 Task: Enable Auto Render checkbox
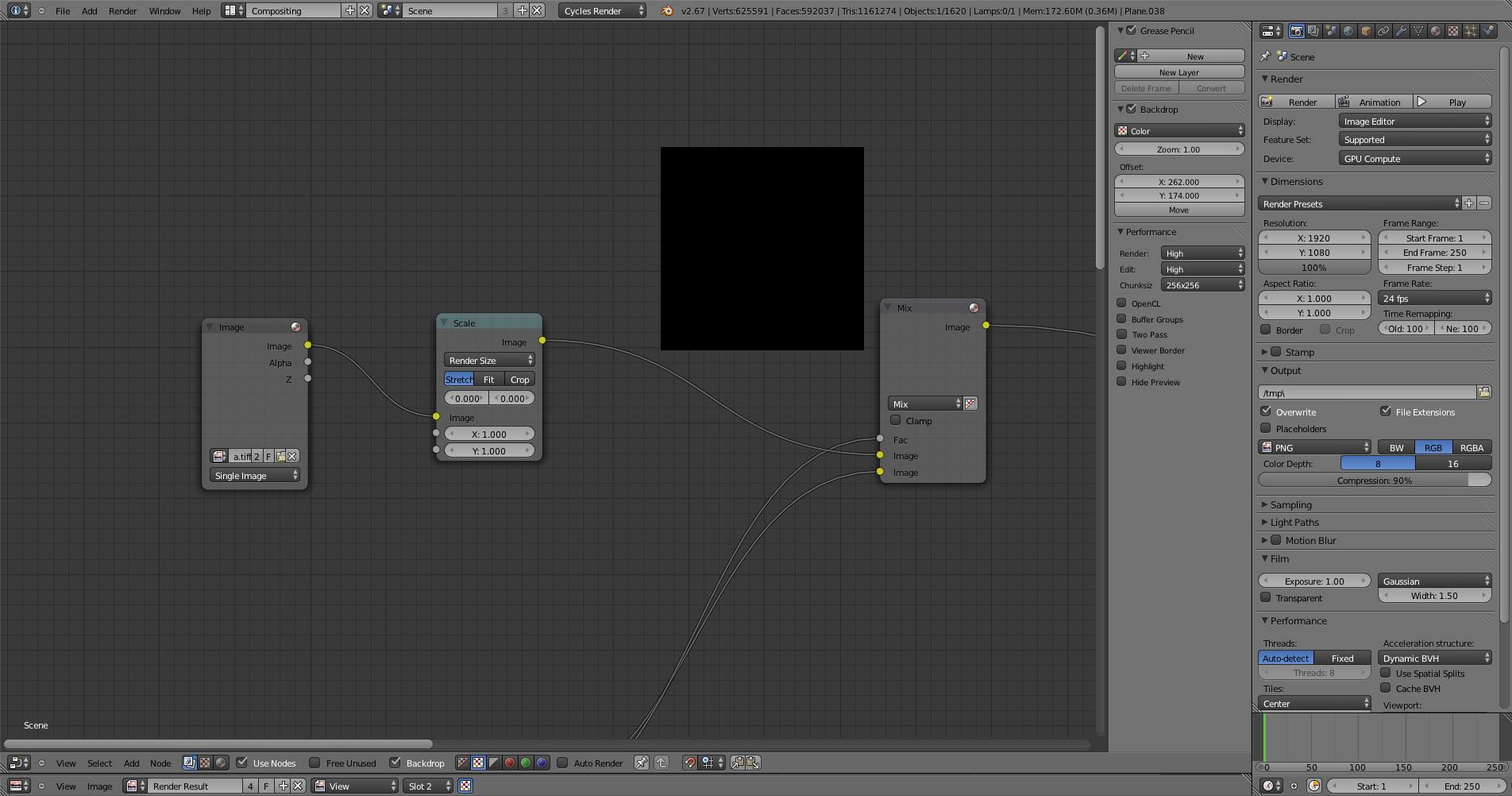pos(562,763)
